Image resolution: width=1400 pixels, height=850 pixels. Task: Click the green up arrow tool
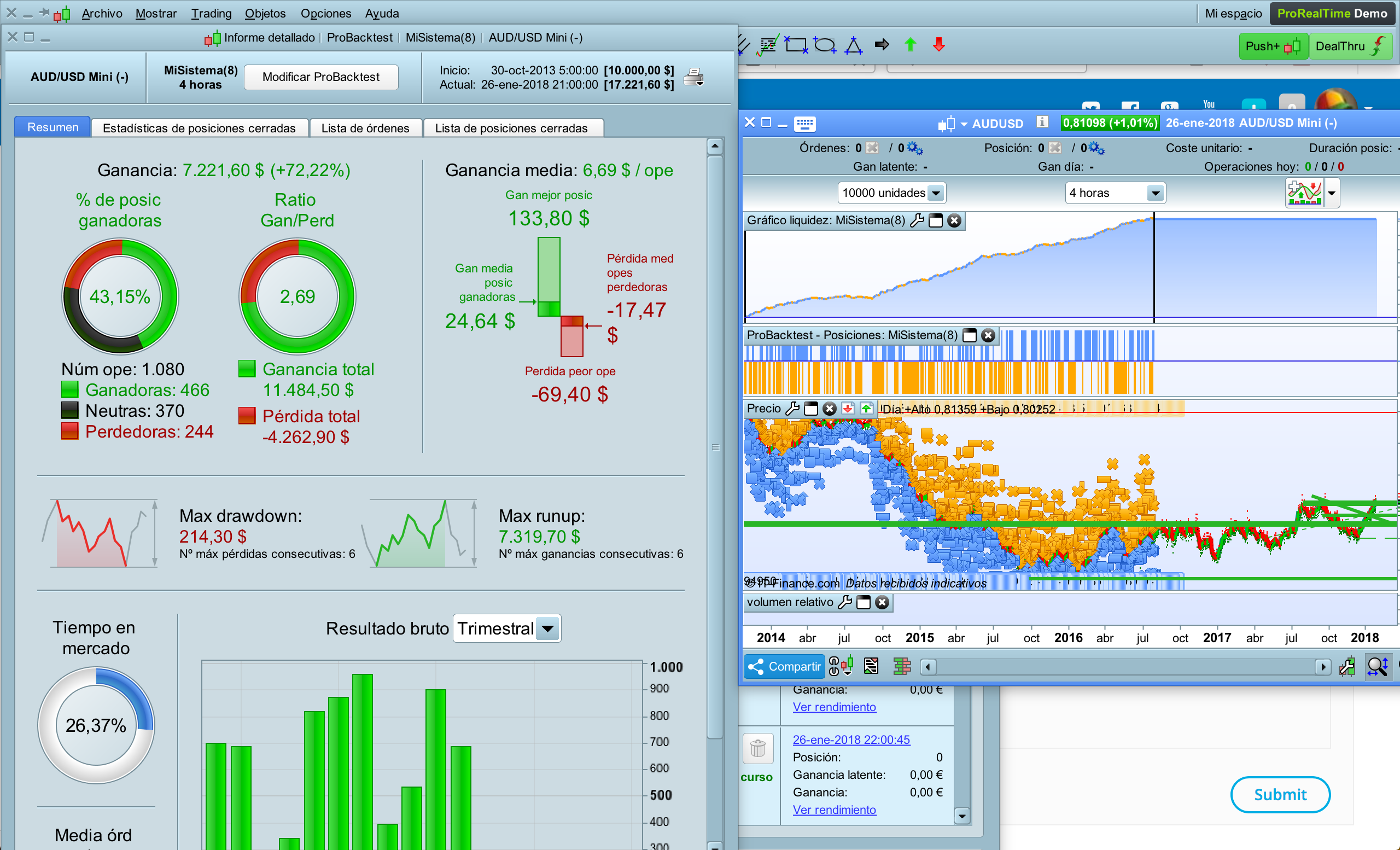(x=910, y=45)
